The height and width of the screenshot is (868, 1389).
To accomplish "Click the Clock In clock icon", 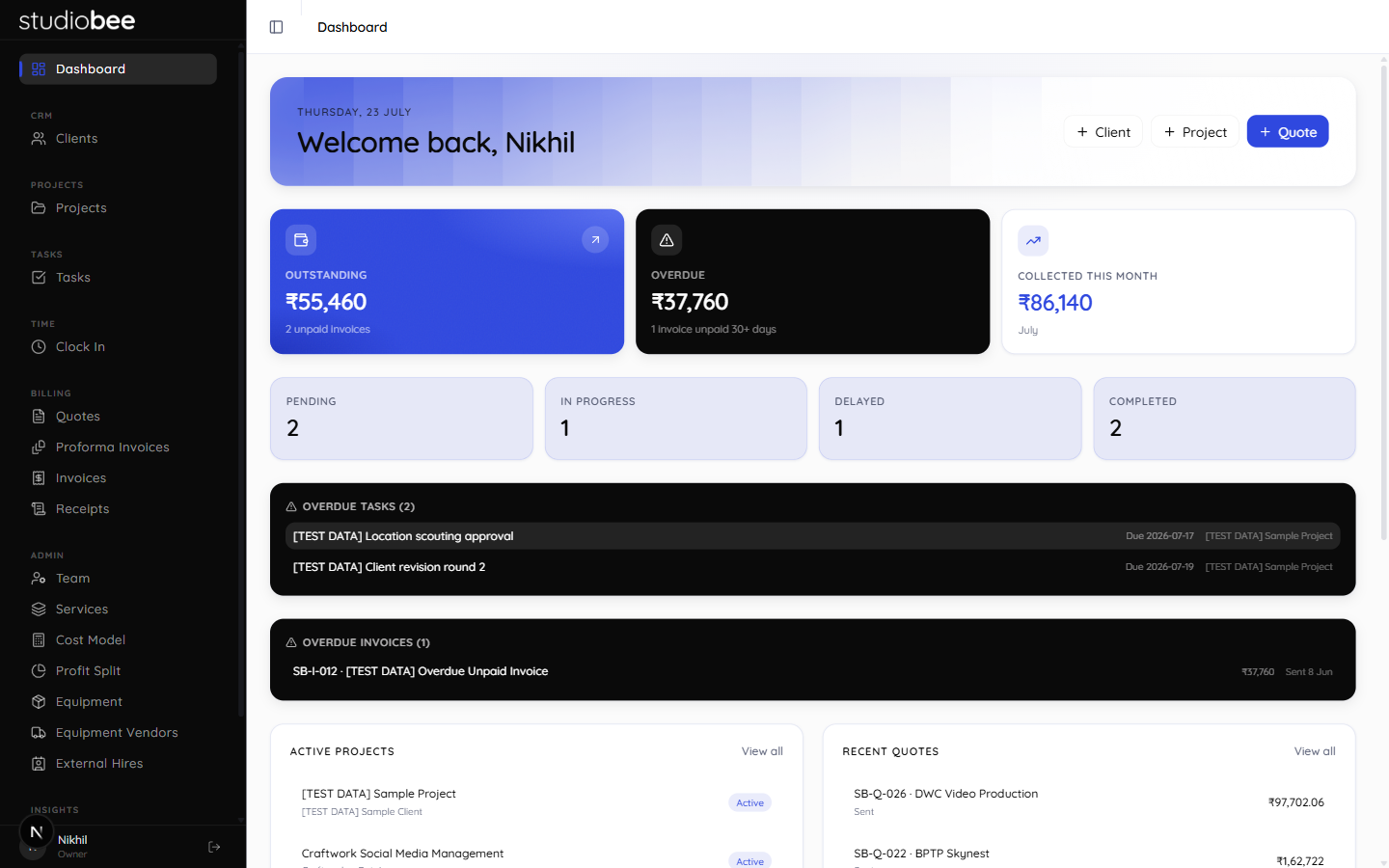I will click(x=39, y=346).
